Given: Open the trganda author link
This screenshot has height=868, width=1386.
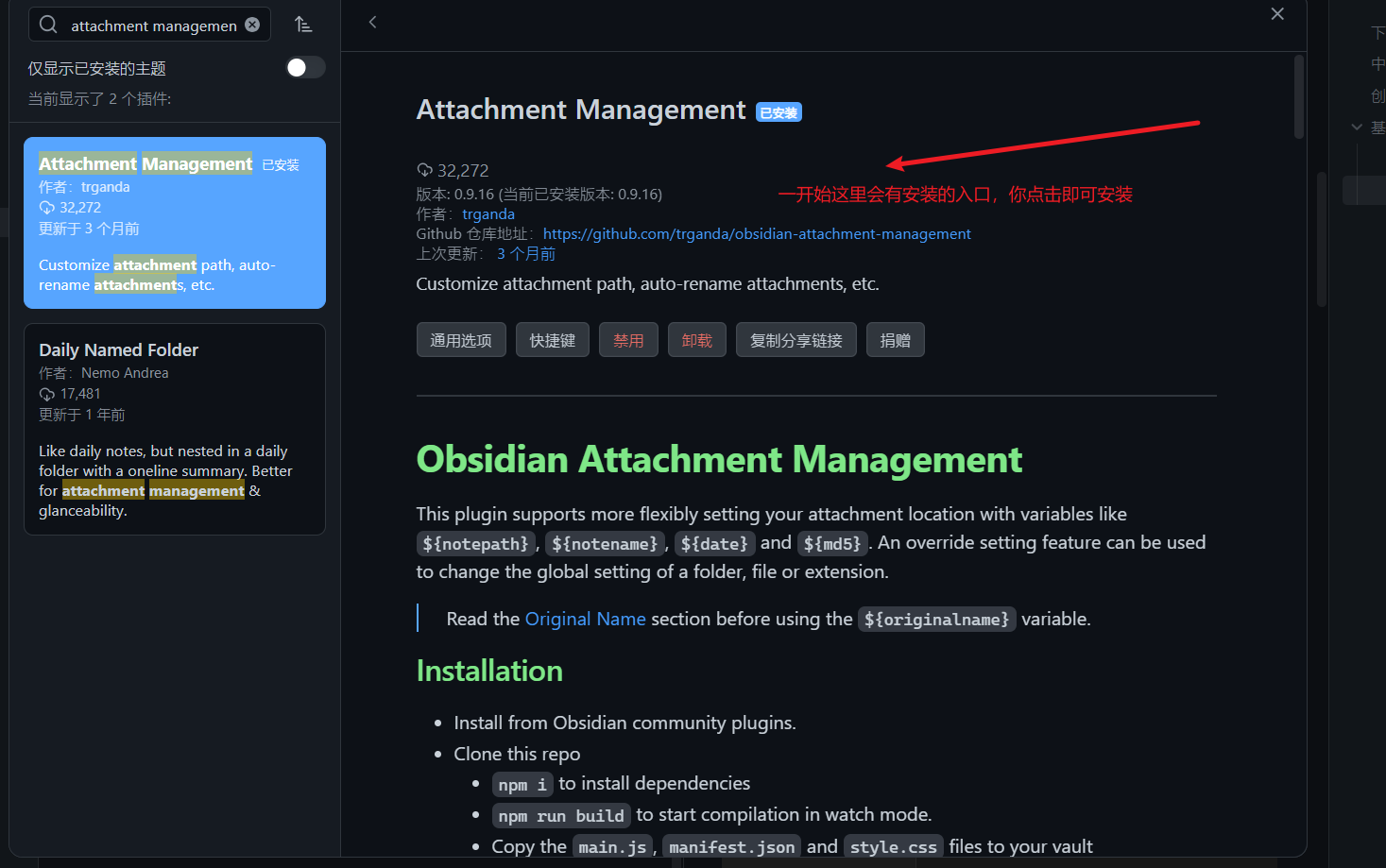Looking at the screenshot, I should pyautogui.click(x=488, y=214).
